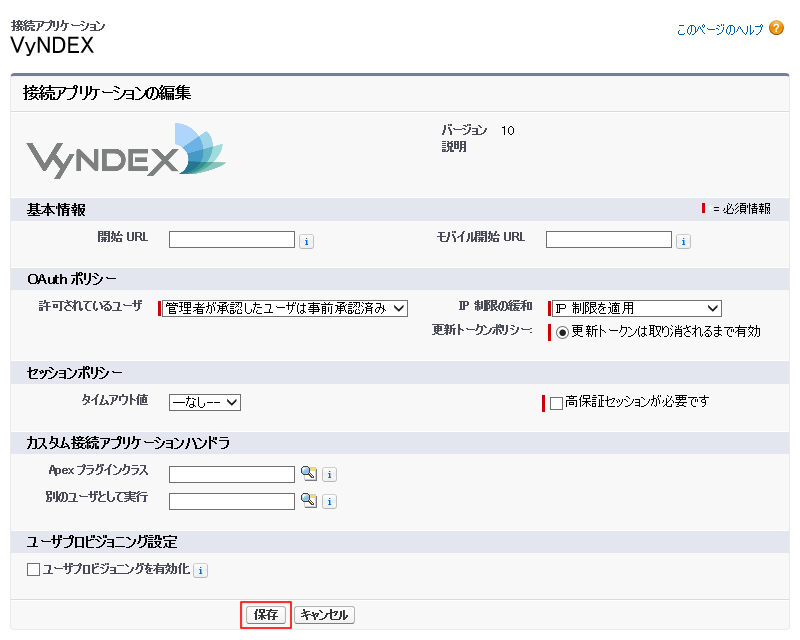Click info icon beside Apex プラグインクラス lookup
This screenshot has height=640, width=800.
[329, 475]
